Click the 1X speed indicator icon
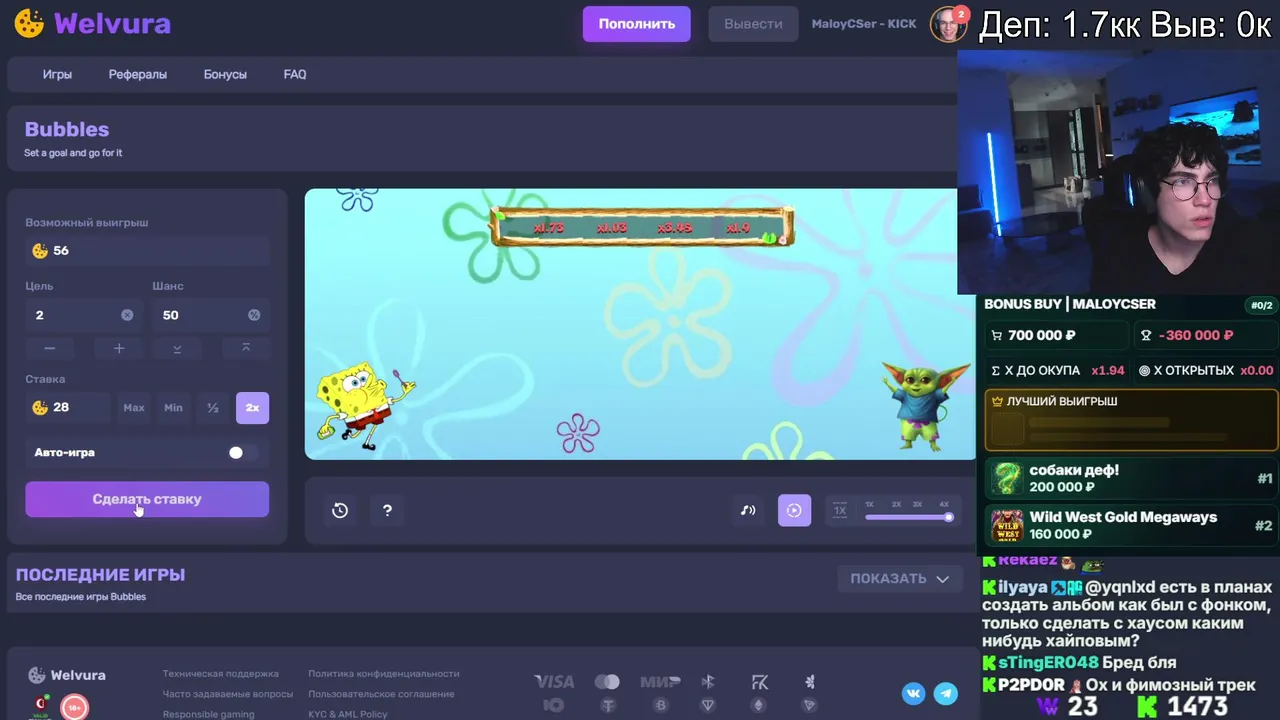 tap(840, 510)
